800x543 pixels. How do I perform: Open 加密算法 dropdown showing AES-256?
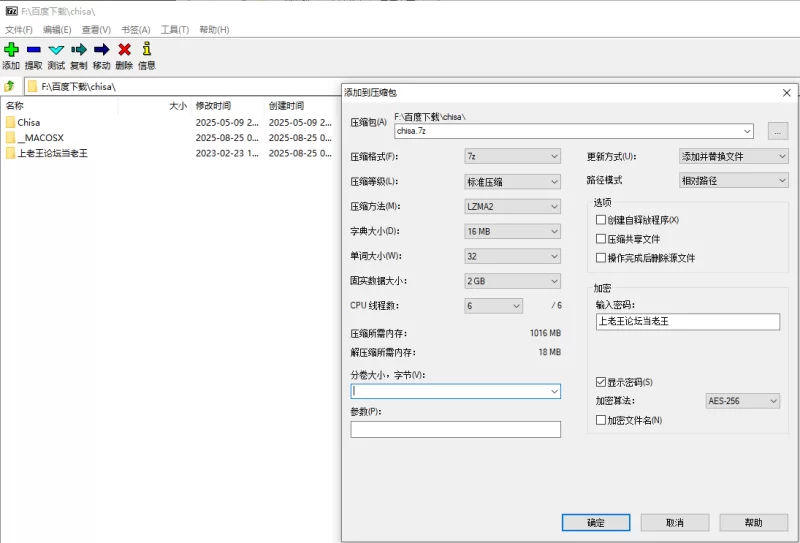pyautogui.click(x=742, y=401)
